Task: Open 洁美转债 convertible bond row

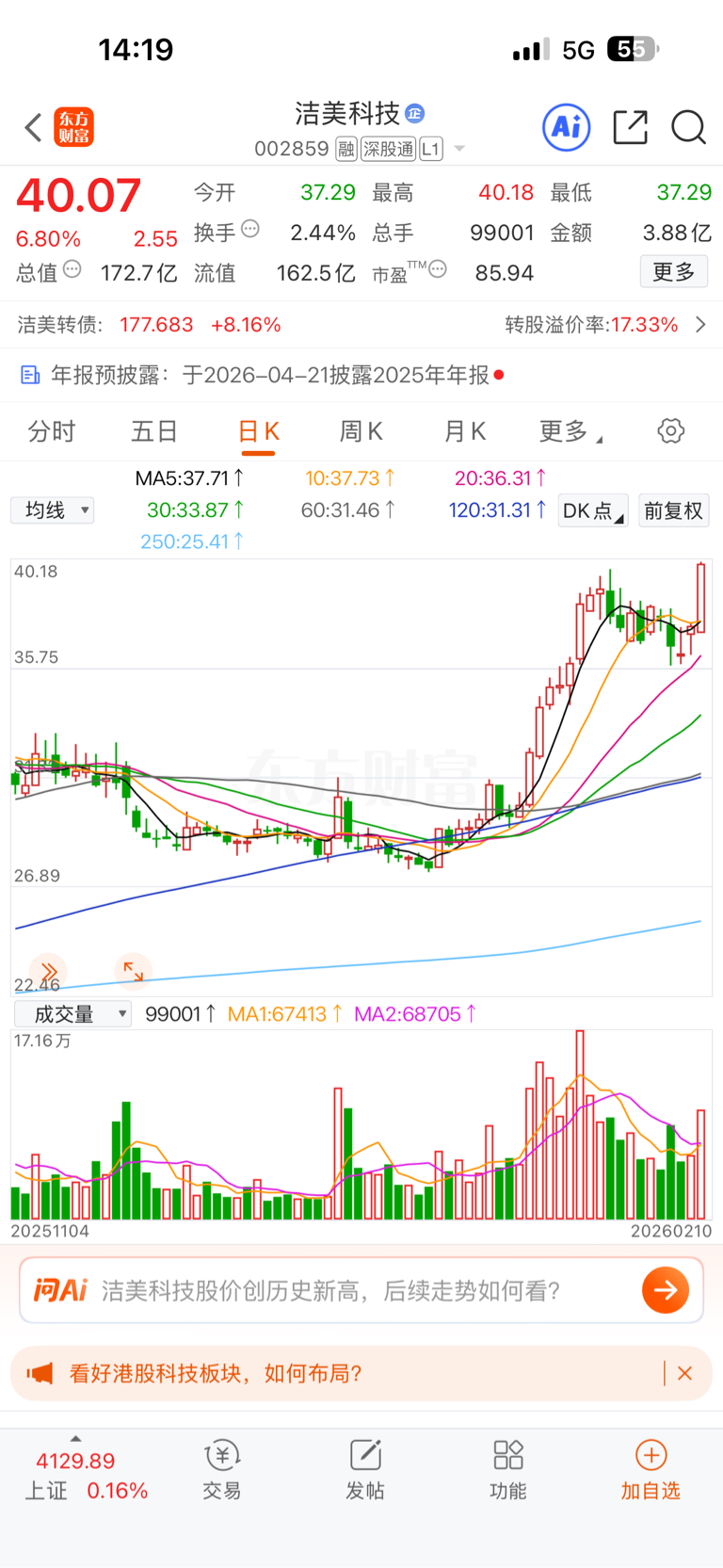Action: (x=361, y=325)
